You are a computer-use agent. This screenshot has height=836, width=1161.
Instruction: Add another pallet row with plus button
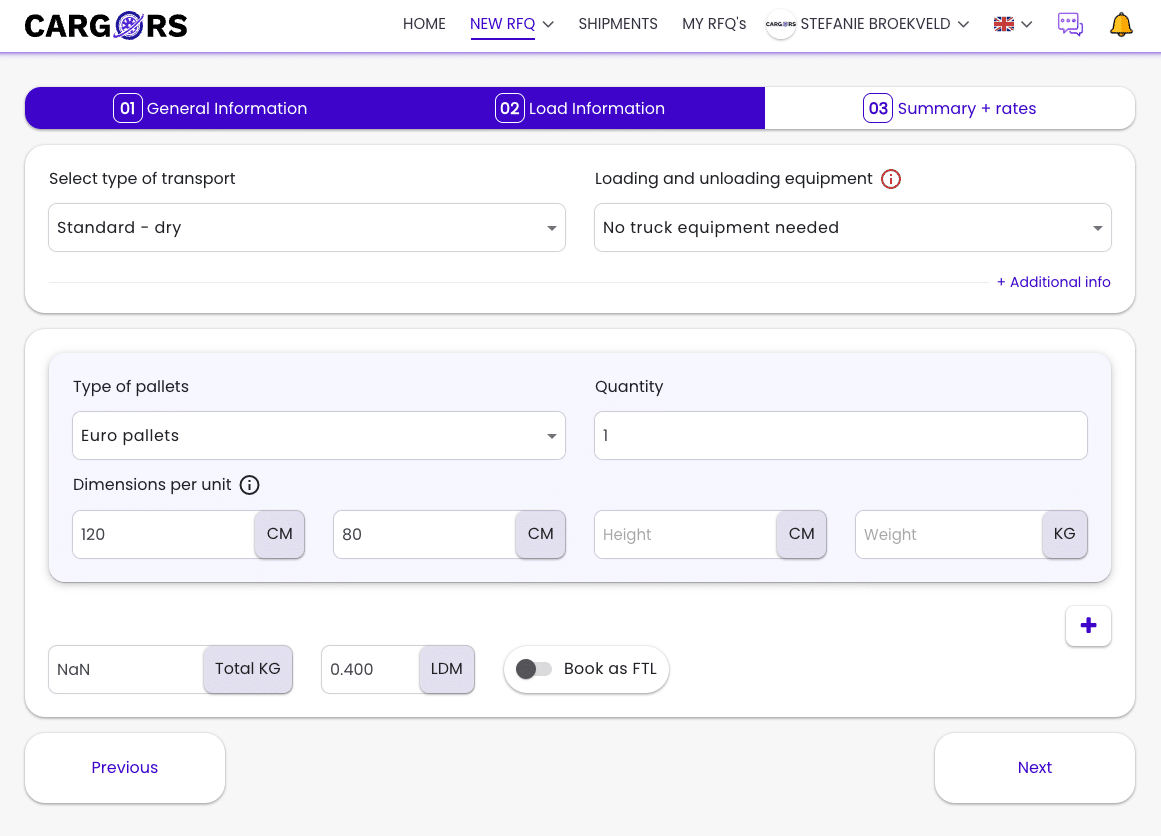click(1088, 626)
